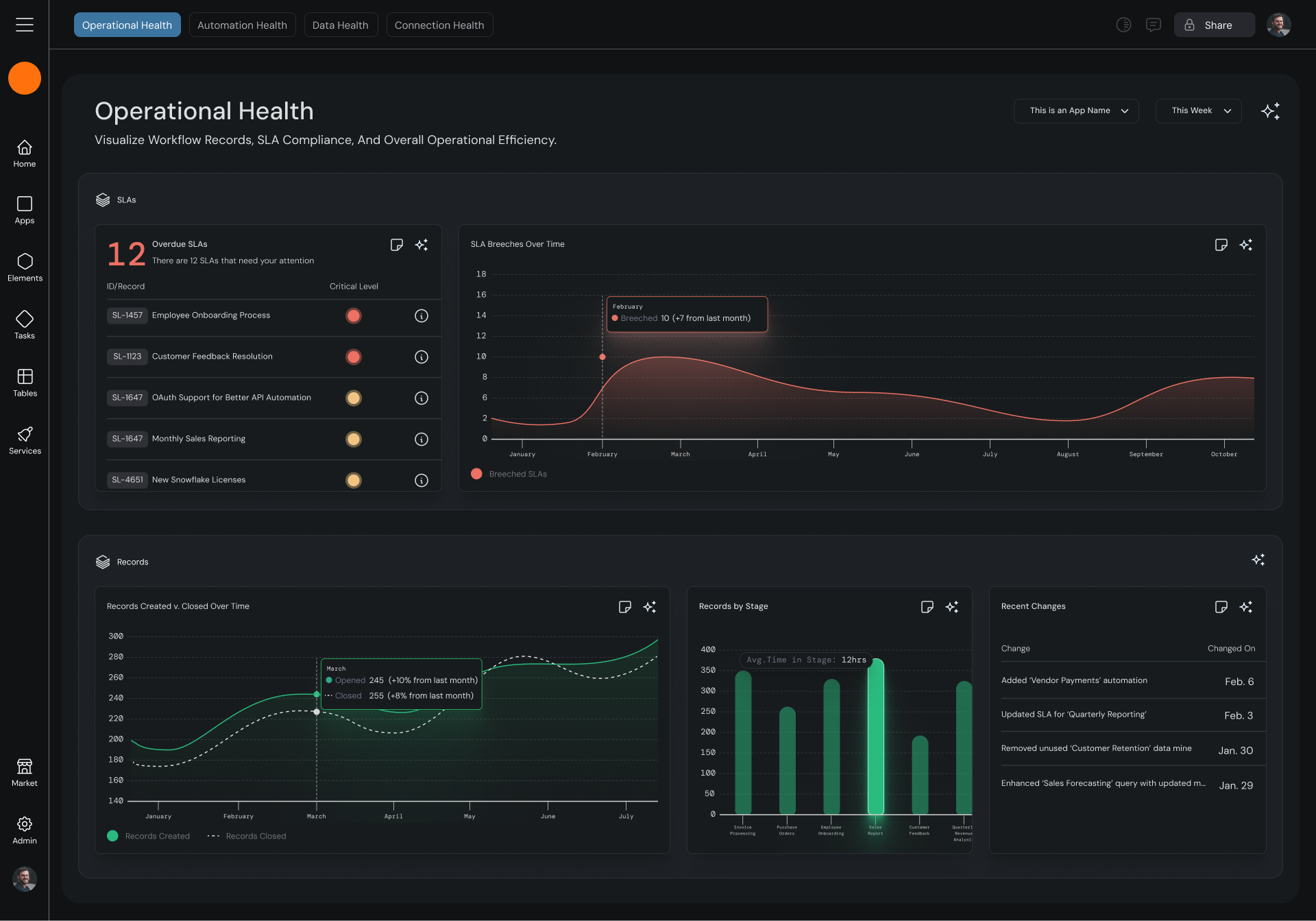
Task: Click the Share button
Action: point(1214,25)
